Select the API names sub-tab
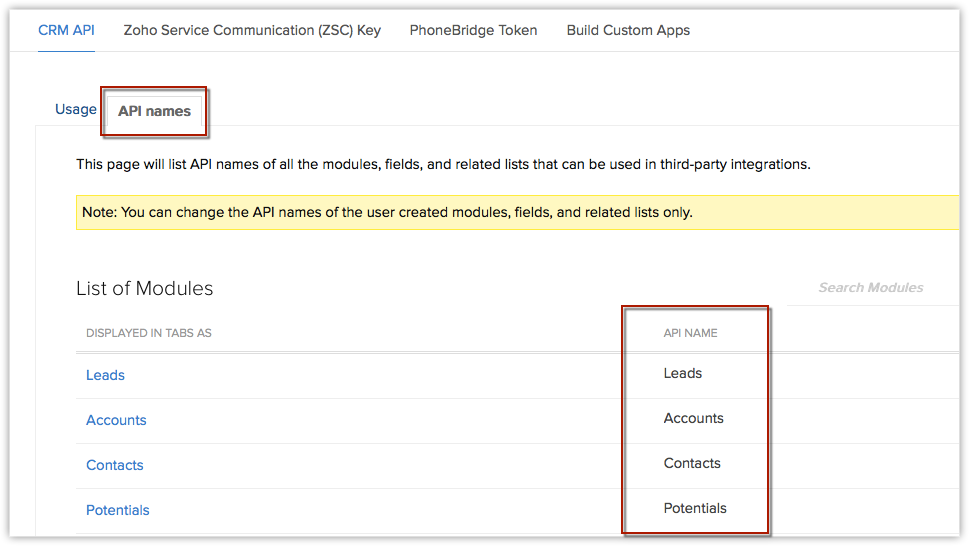969x546 pixels. [154, 111]
